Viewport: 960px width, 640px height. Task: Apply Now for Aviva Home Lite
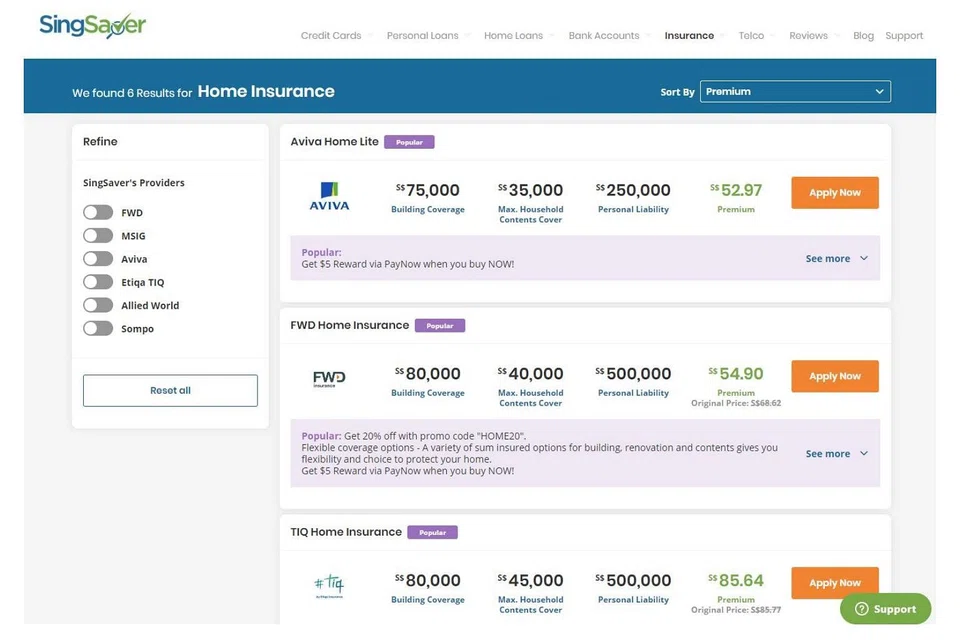pyautogui.click(x=834, y=193)
